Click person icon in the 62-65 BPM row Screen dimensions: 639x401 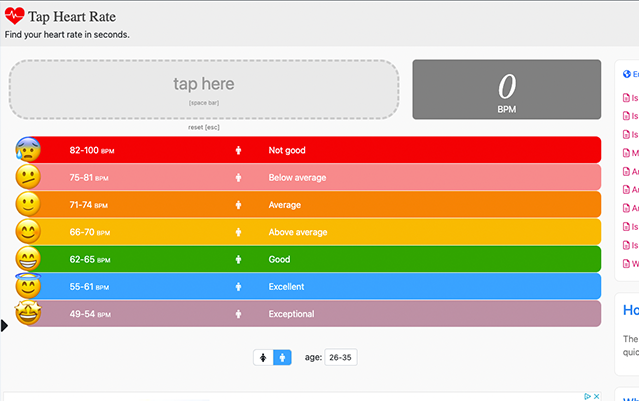(238, 260)
